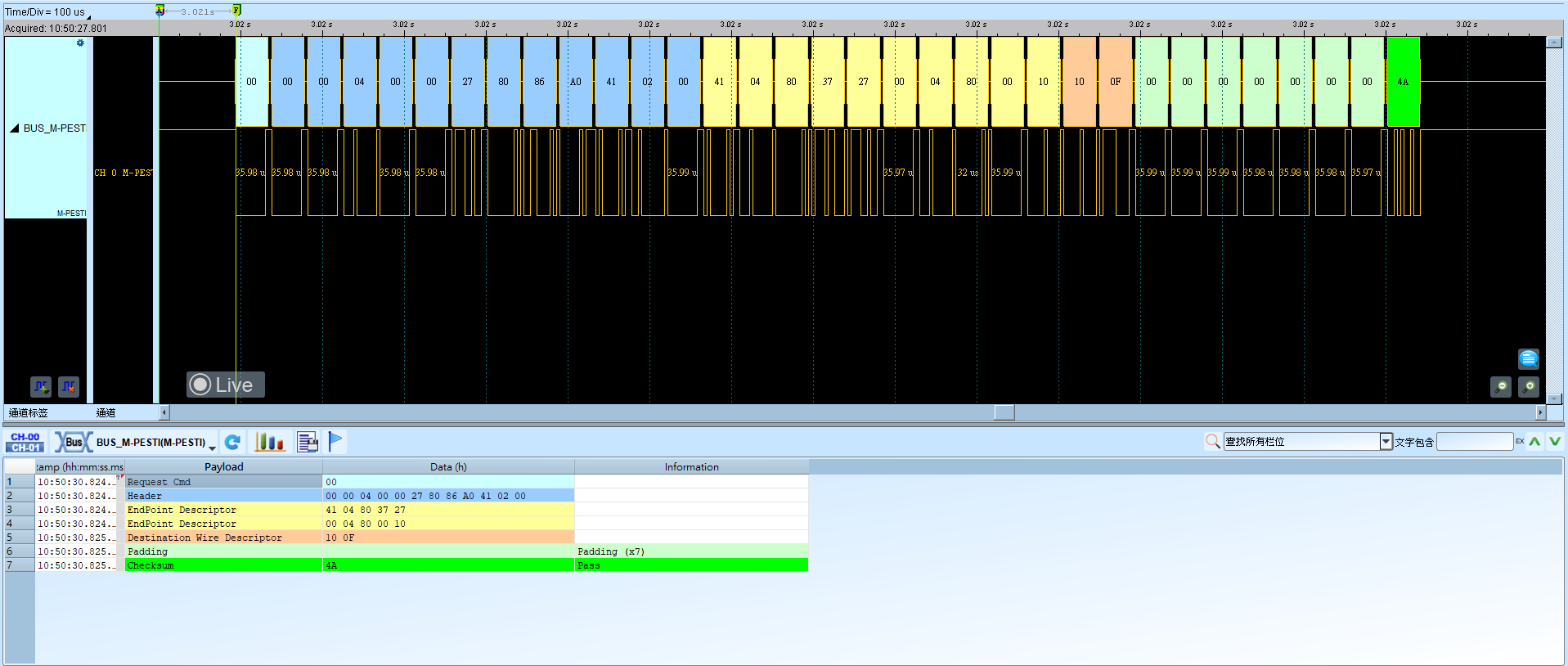Click the horizontal waveform scrollbar thumb
Viewport: 1568px width, 666px height.
(x=1004, y=412)
